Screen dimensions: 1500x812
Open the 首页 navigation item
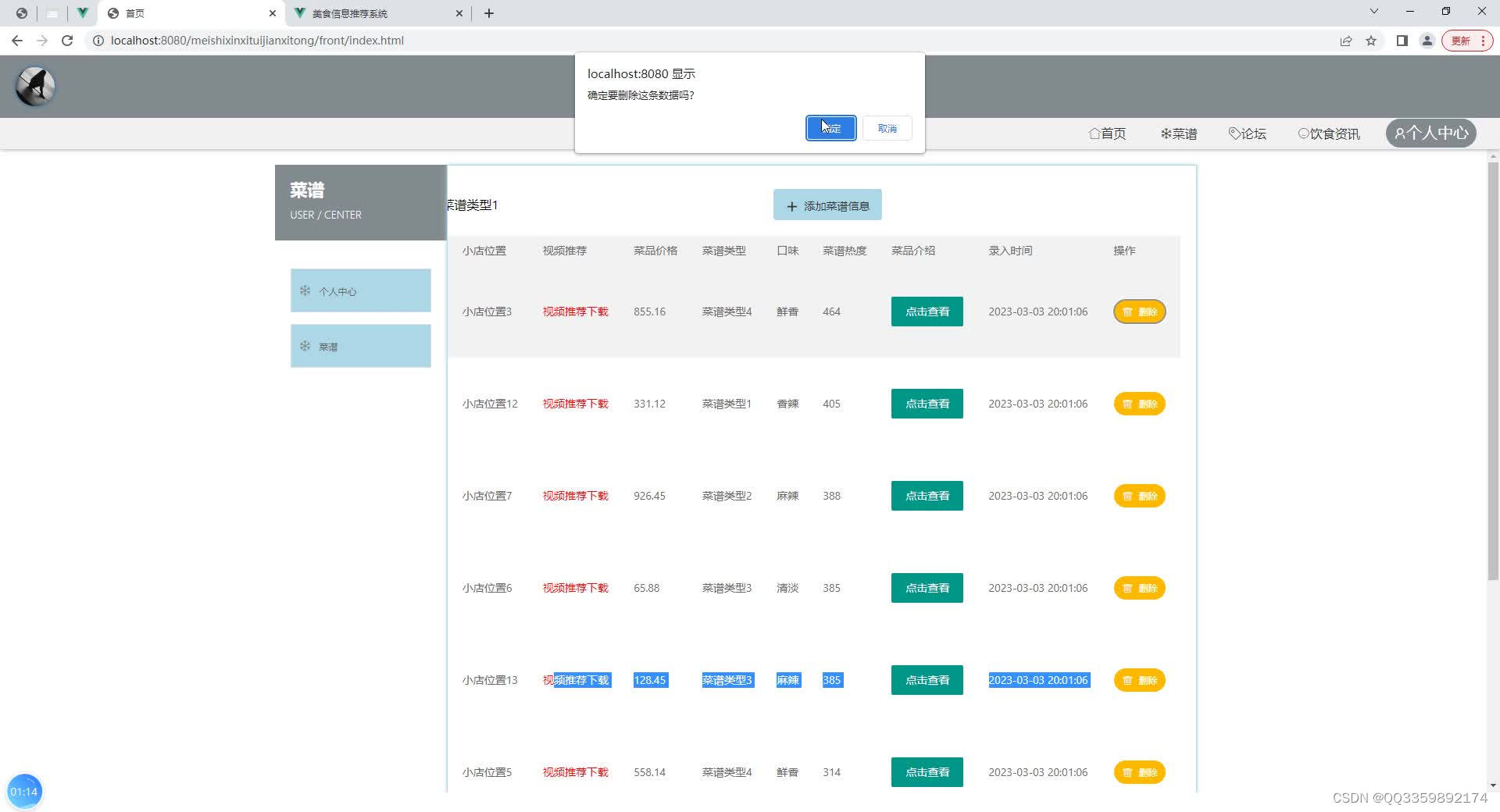click(x=1107, y=134)
